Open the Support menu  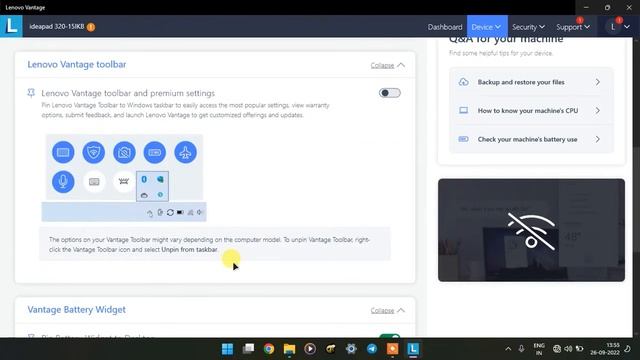[573, 27]
